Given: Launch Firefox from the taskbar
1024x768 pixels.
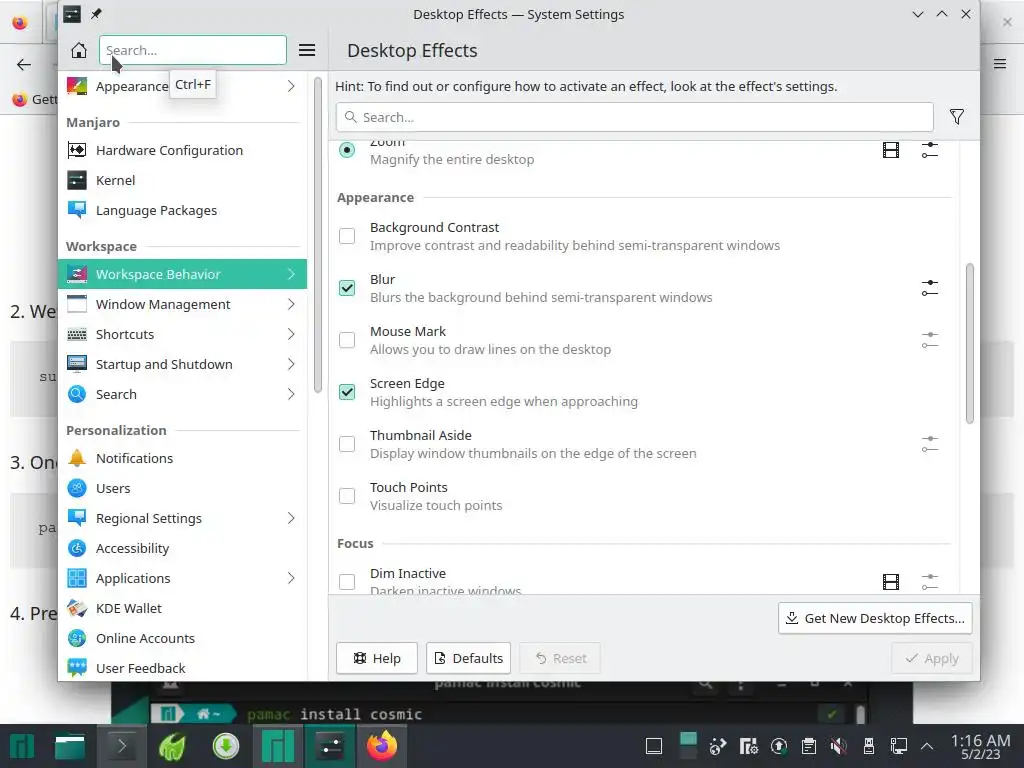Looking at the screenshot, I should 382,746.
